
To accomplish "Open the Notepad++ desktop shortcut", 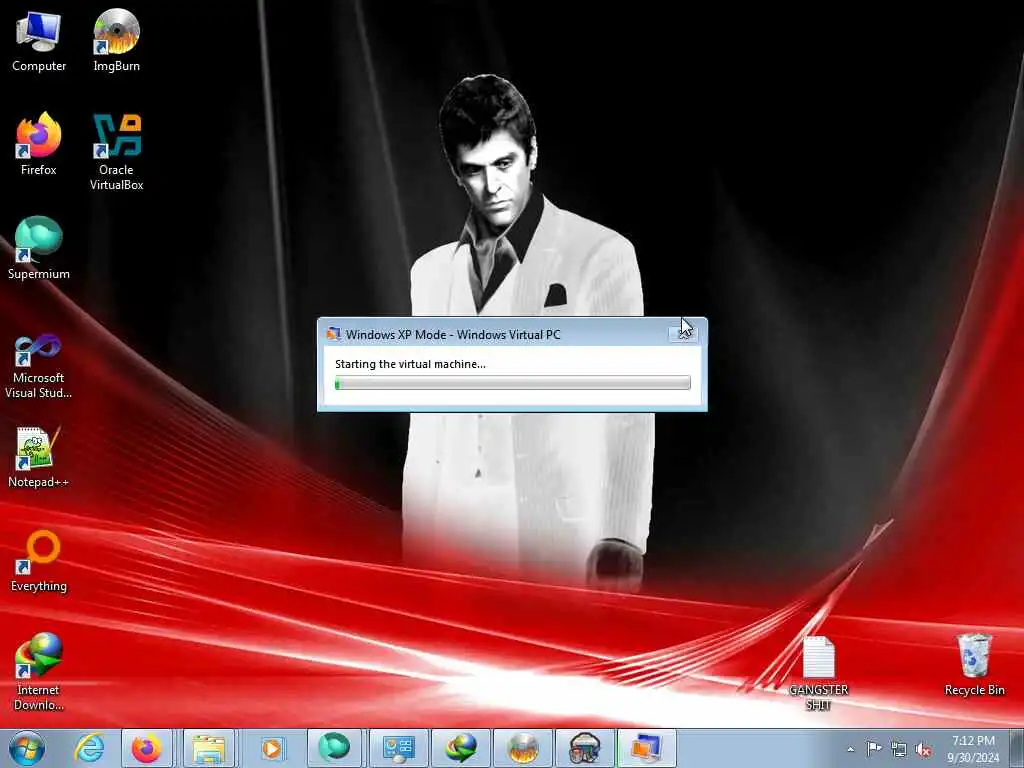I will point(39,457).
